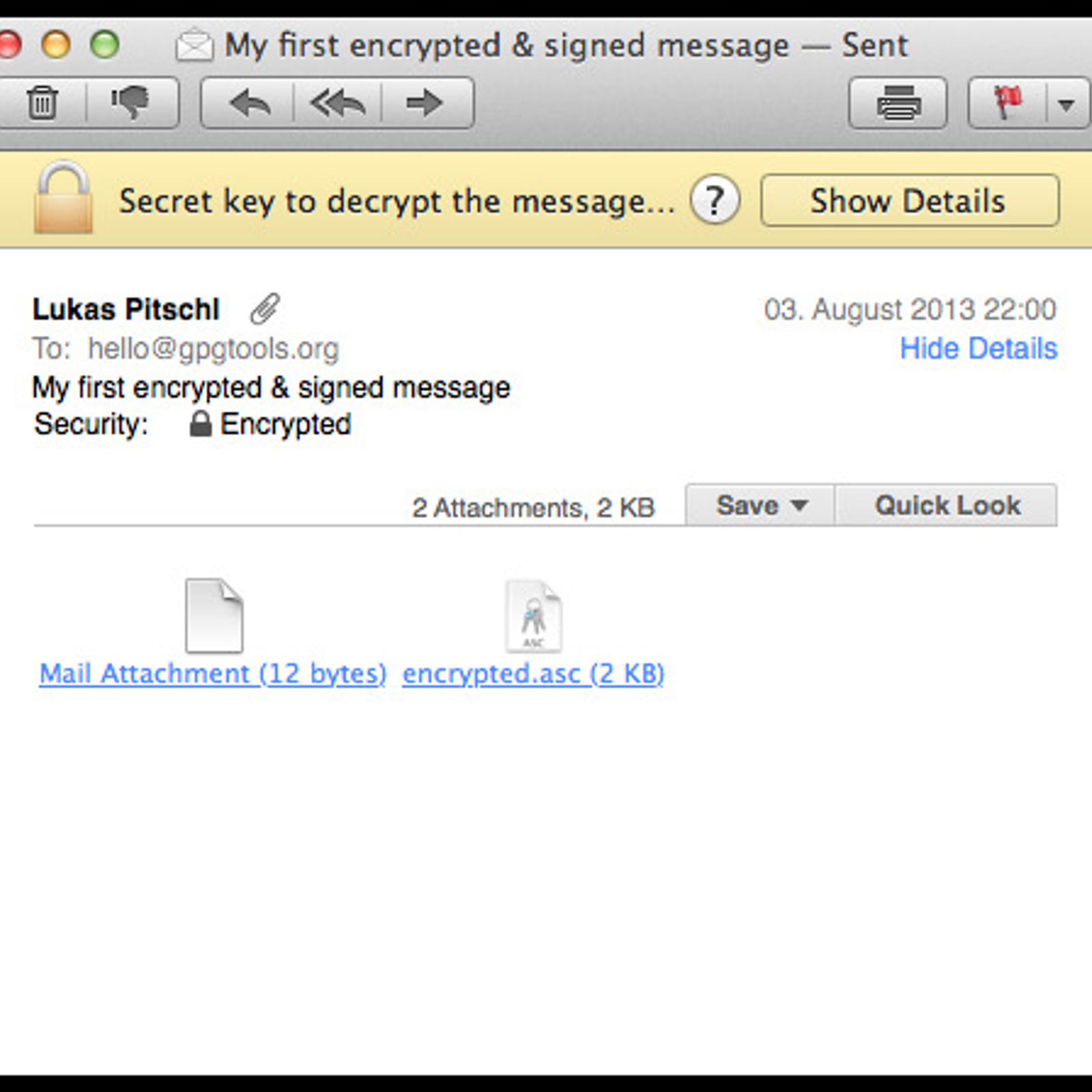Screen dimensions: 1092x1092
Task: Reply all using the double arrow icon
Action: (x=338, y=103)
